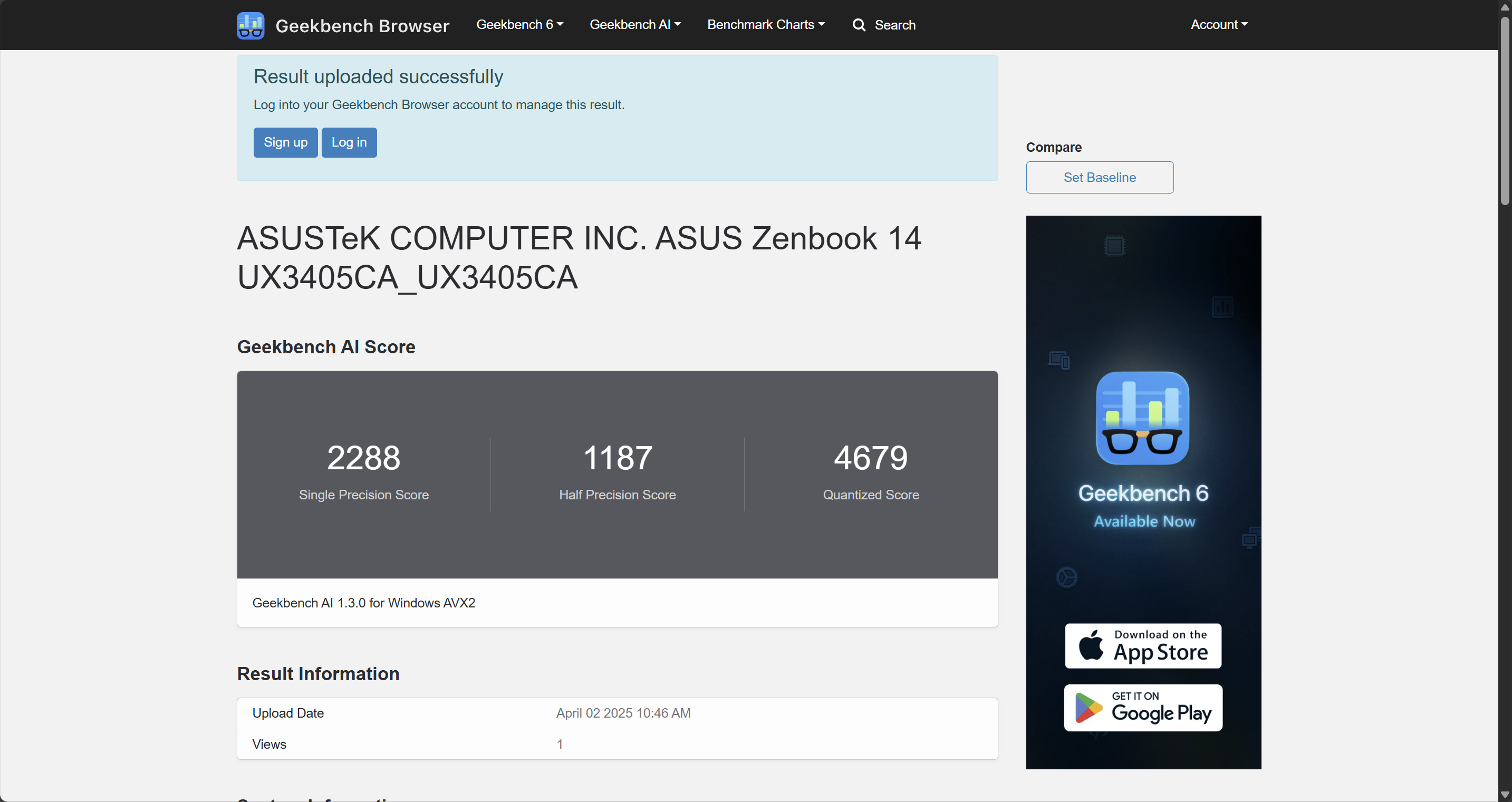
Task: Click the 1187 Half Precision Score value
Action: tap(618, 458)
